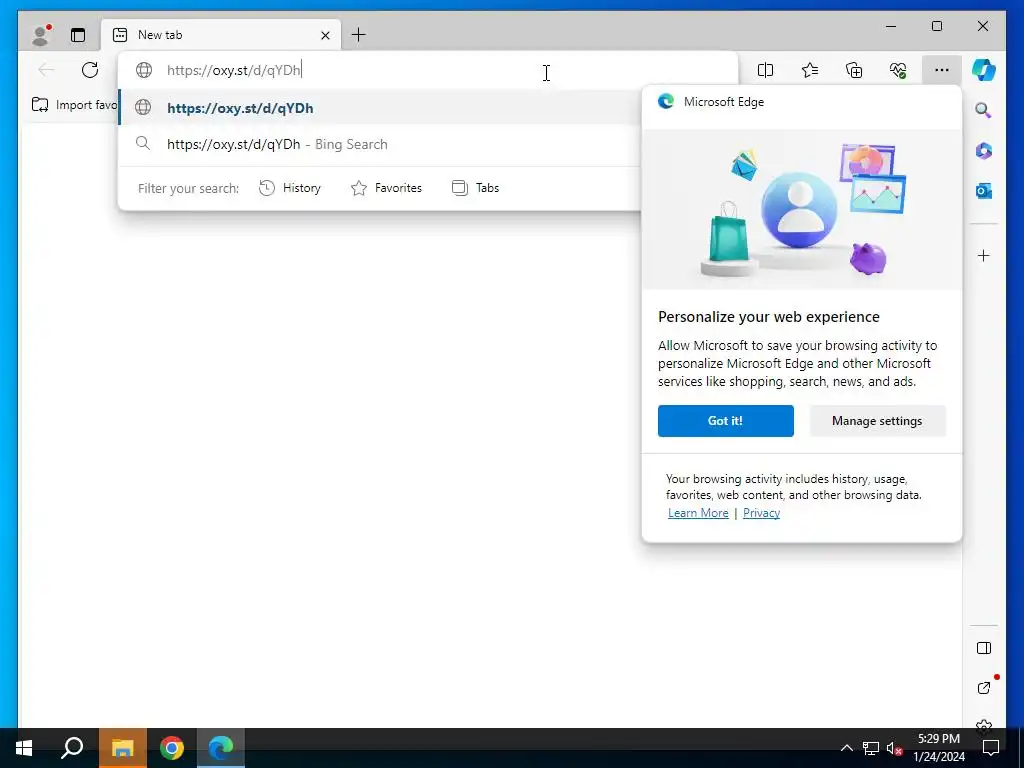The image size is (1024, 768).
Task: Click the Got it! button
Action: click(726, 421)
